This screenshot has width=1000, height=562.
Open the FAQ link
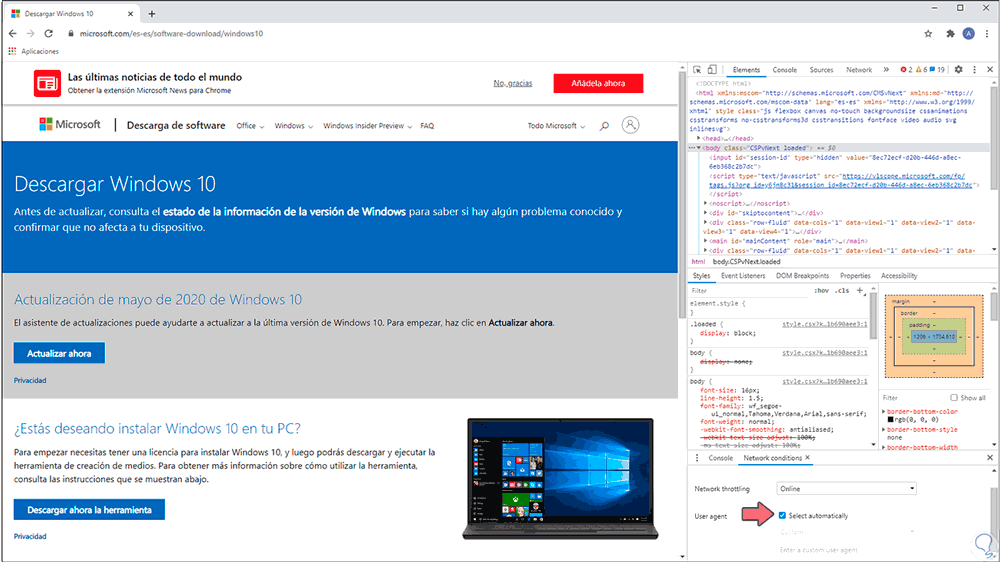tap(427, 126)
